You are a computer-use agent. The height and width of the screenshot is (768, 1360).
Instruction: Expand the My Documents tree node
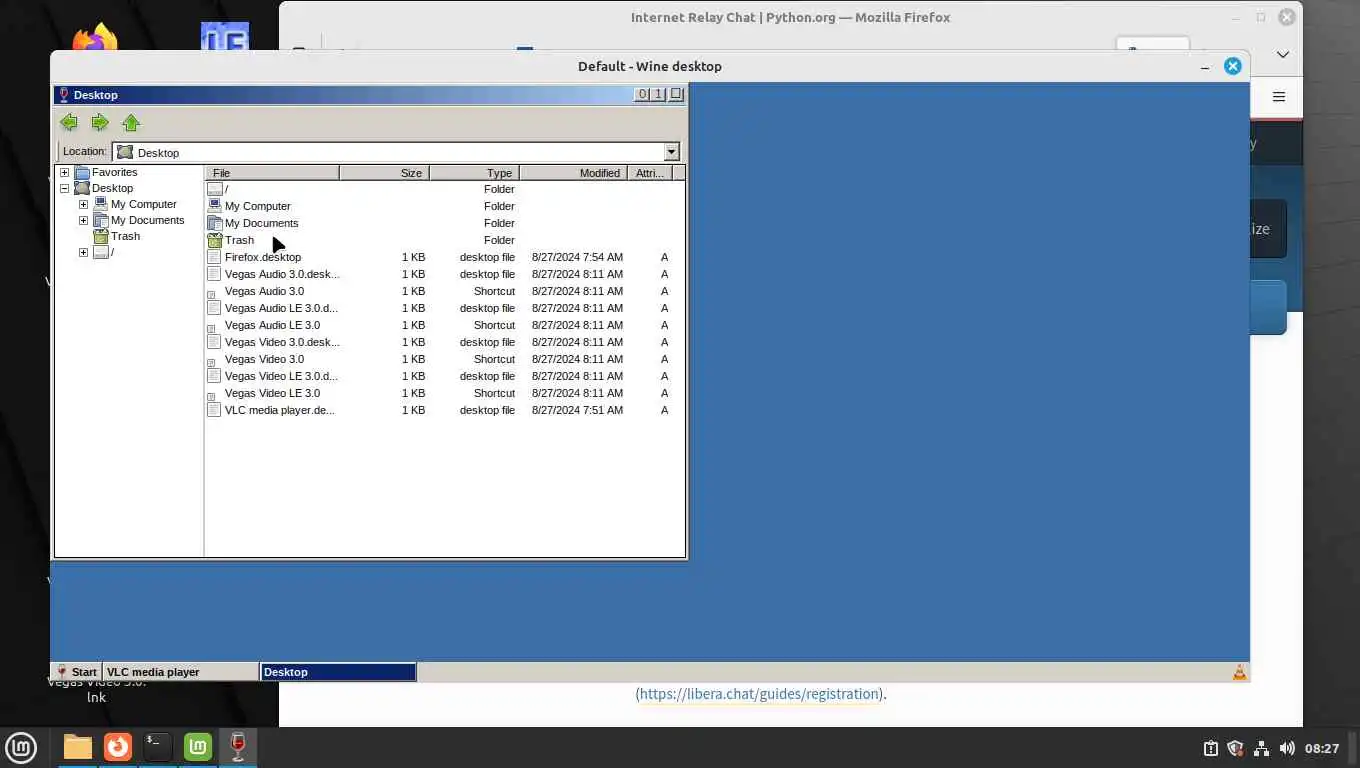point(84,220)
